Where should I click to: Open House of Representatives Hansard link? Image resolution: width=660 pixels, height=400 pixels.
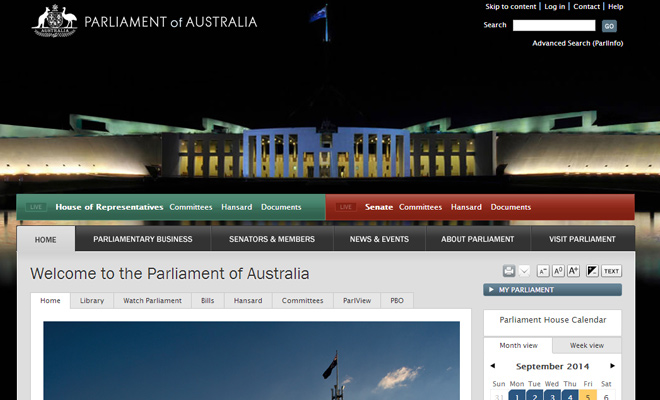point(237,207)
